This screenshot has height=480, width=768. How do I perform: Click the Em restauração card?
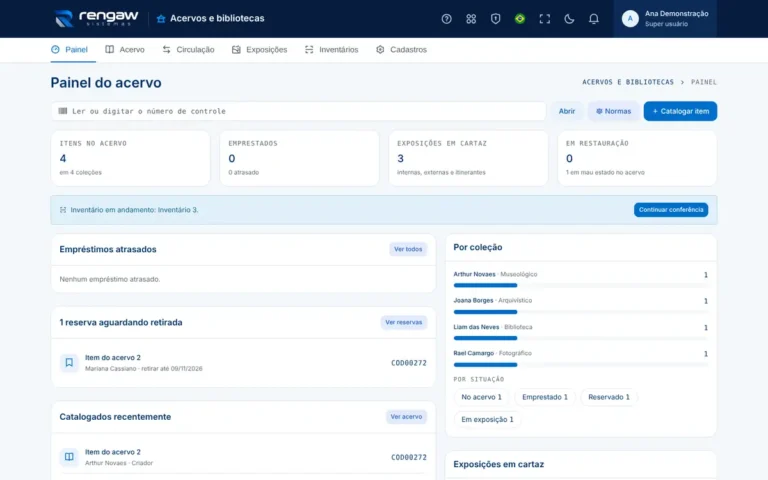(637, 158)
